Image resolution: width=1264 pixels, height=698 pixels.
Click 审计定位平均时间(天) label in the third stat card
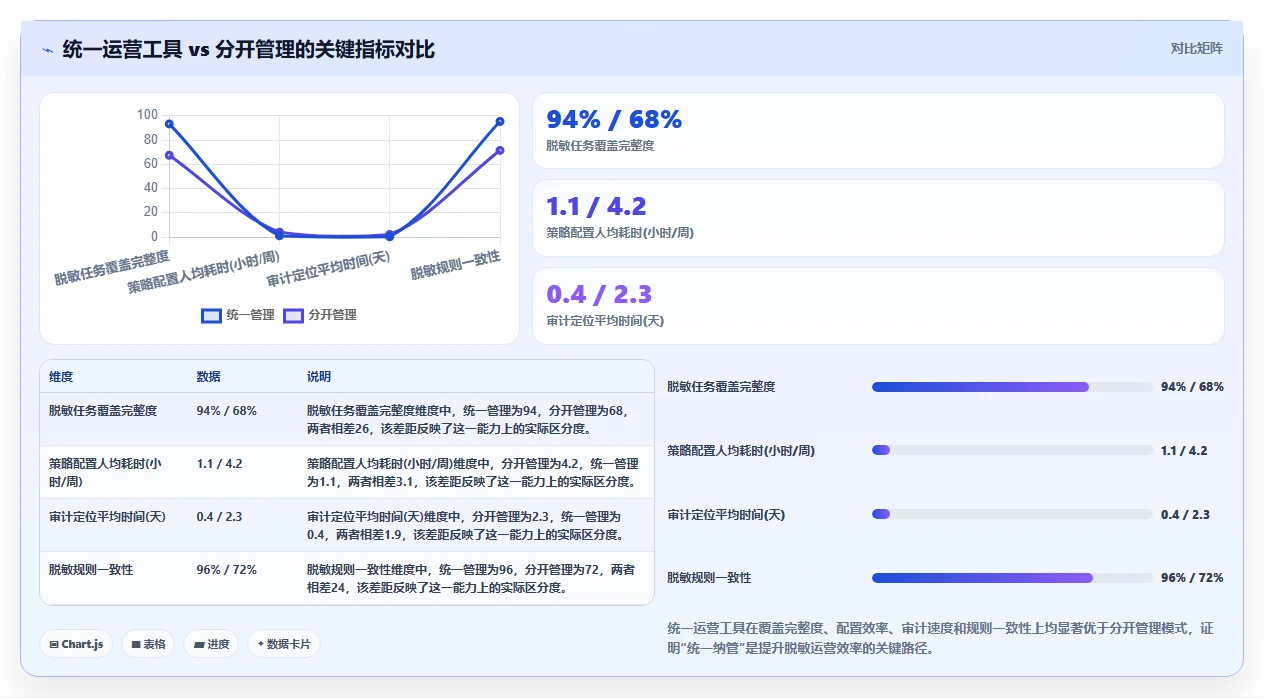605,321
